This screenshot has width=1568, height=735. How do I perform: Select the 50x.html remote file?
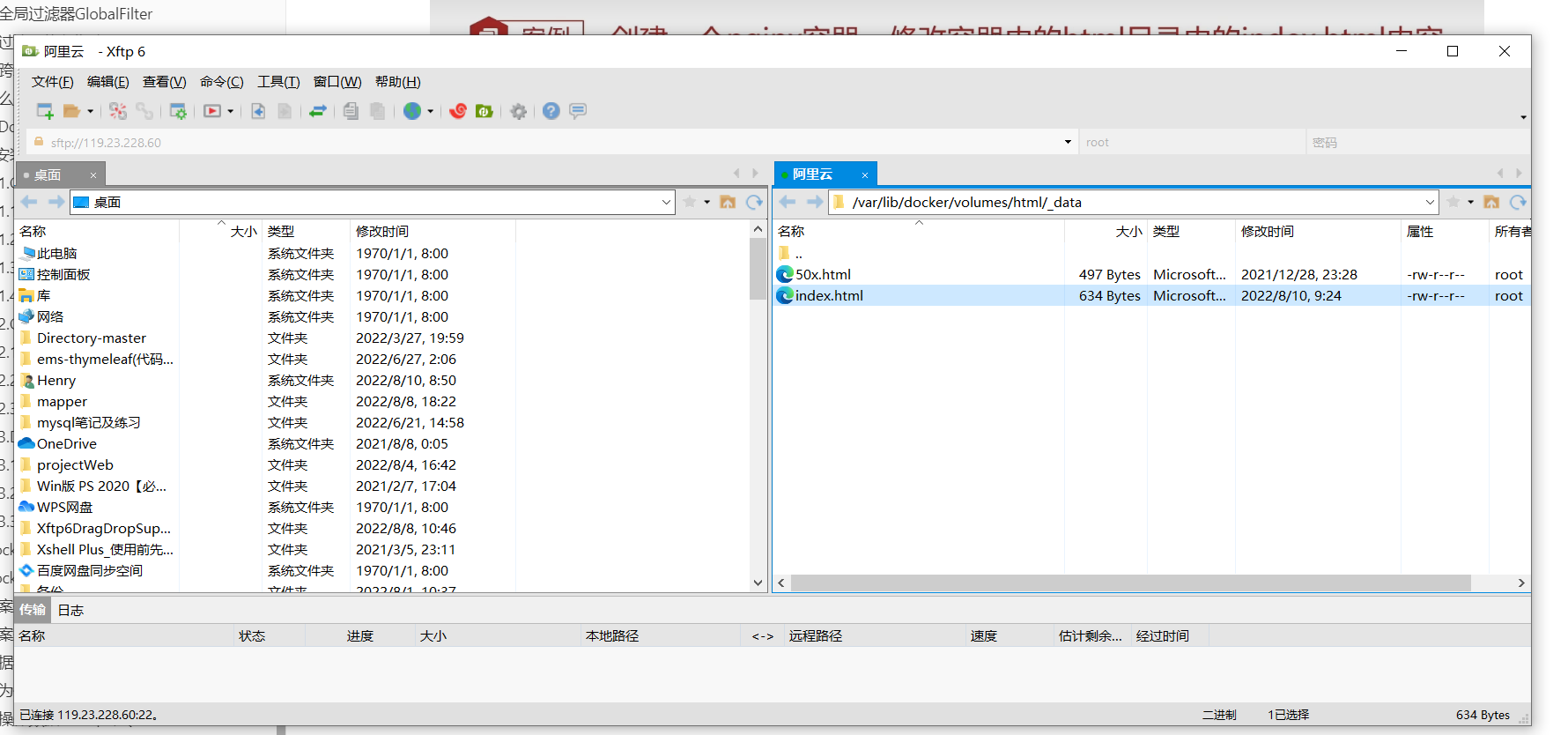(x=823, y=275)
